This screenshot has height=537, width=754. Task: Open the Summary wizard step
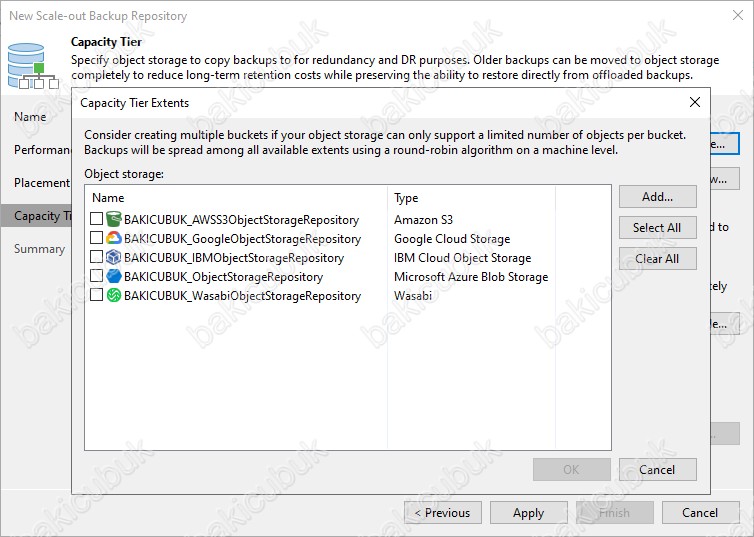click(39, 249)
